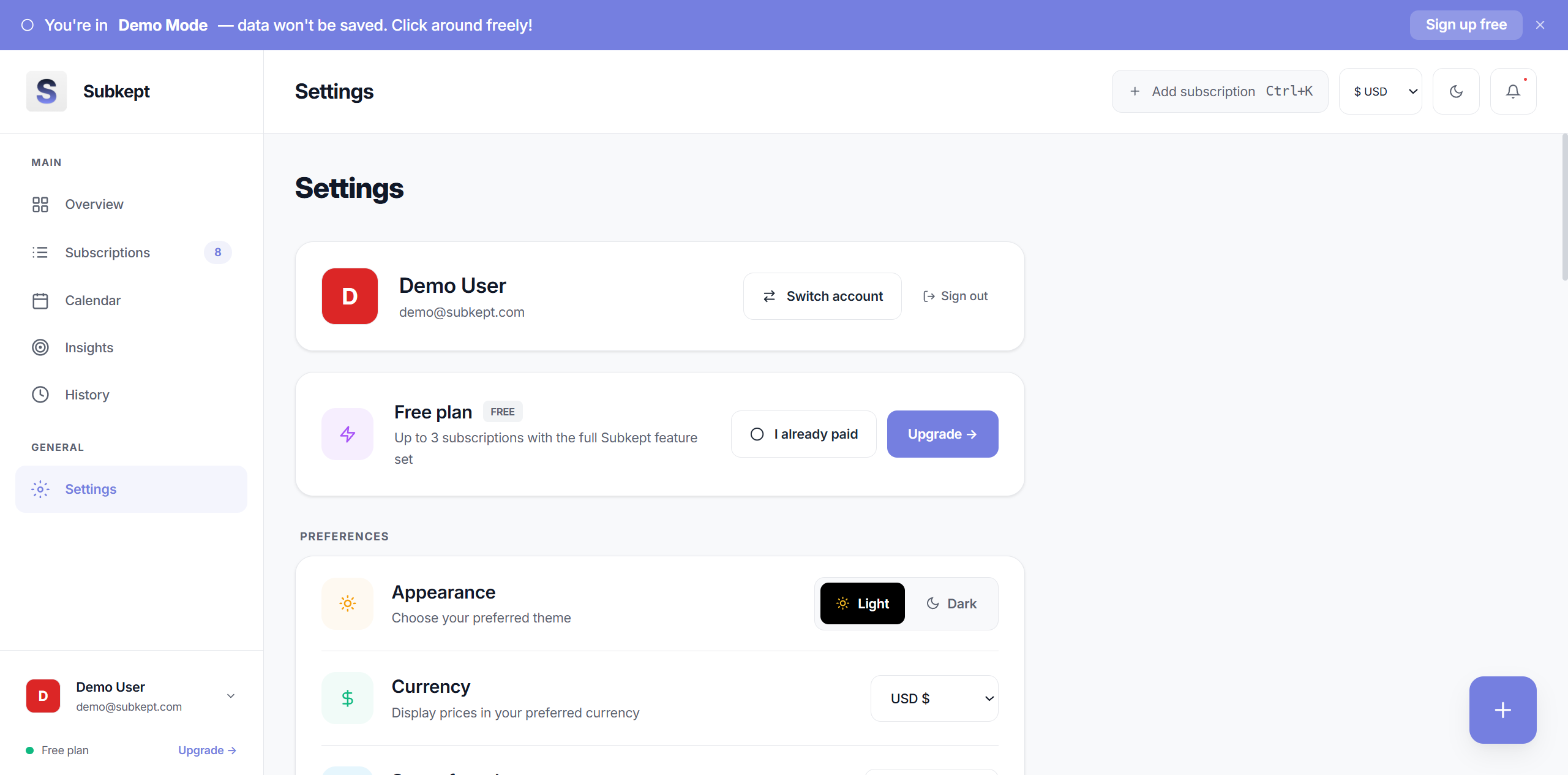The height and width of the screenshot is (775, 1568).
Task: Click the Calendar icon in sidebar
Action: coord(40,301)
